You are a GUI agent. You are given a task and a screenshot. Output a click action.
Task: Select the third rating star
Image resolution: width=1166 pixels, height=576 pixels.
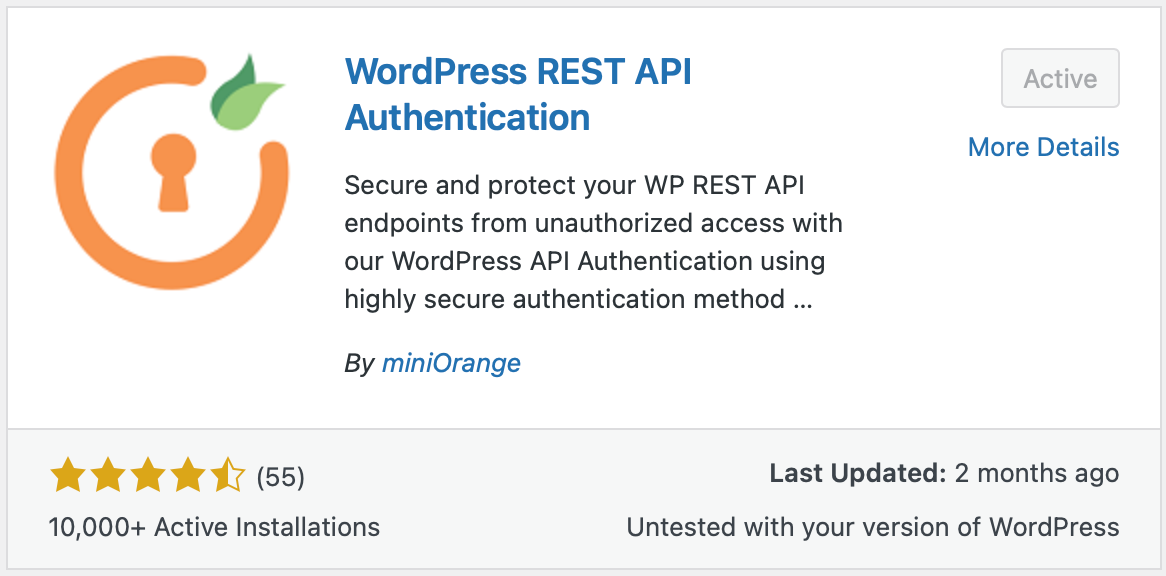click(147, 476)
